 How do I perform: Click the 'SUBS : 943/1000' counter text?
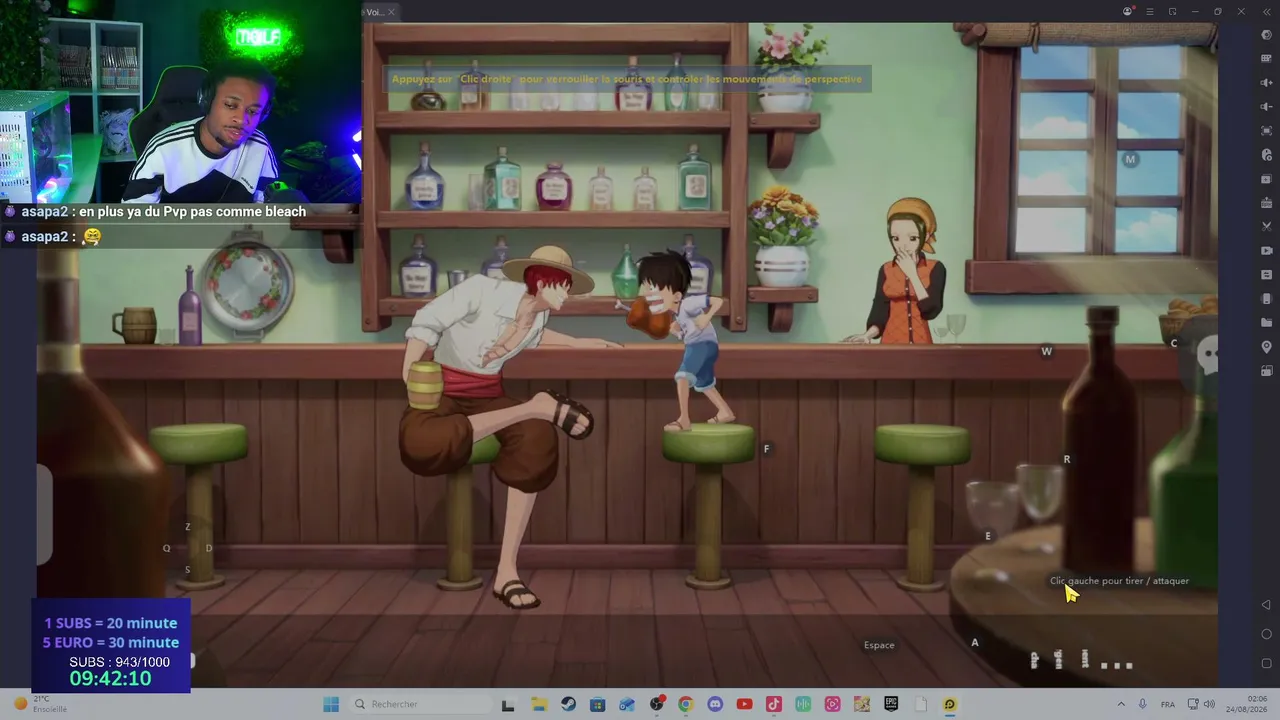(x=119, y=662)
